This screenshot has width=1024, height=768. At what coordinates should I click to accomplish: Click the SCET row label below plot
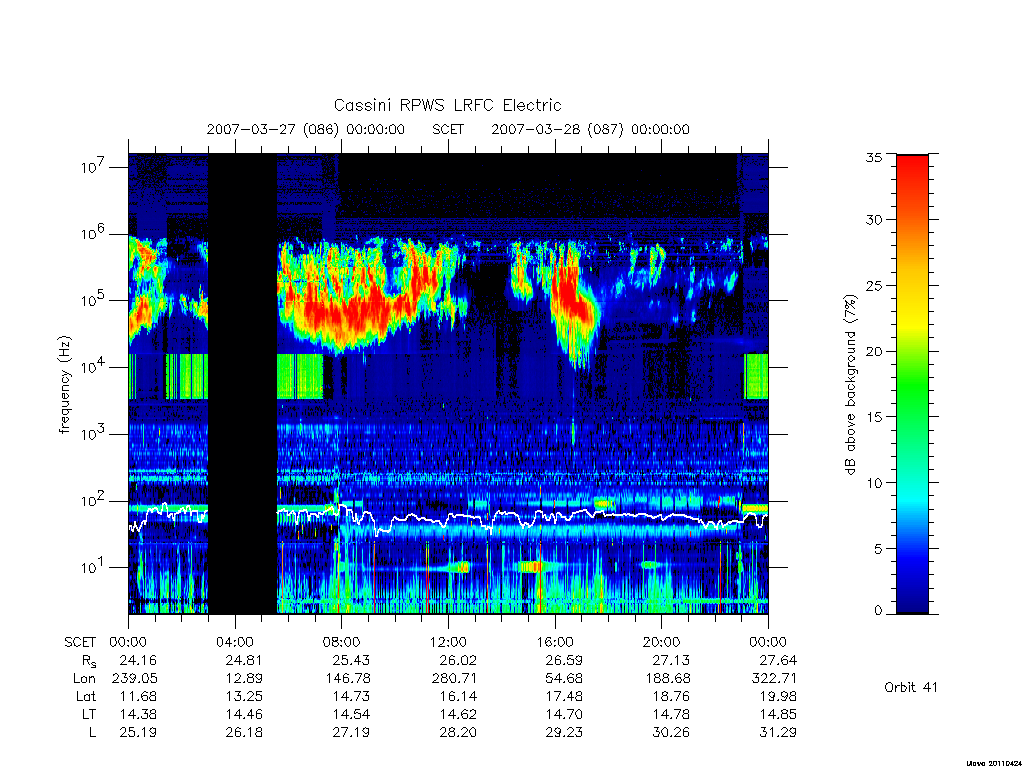pyautogui.click(x=80, y=642)
